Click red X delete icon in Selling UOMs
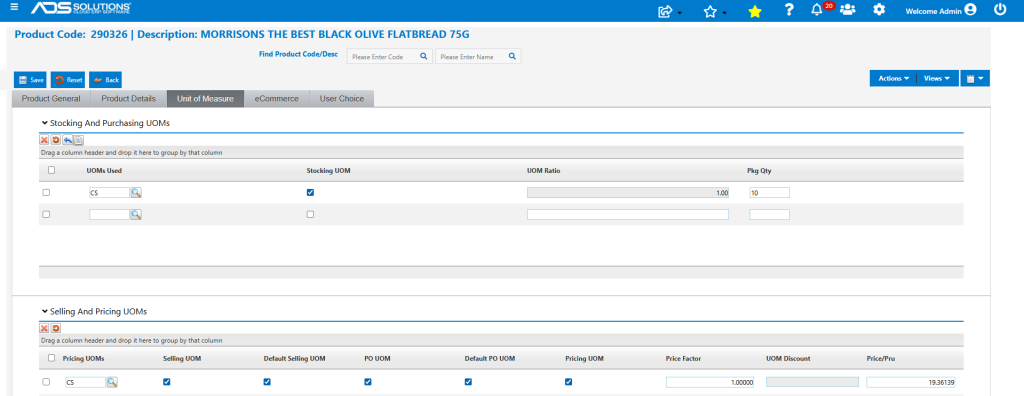Viewport: 1024px width, 396px height. [44, 329]
